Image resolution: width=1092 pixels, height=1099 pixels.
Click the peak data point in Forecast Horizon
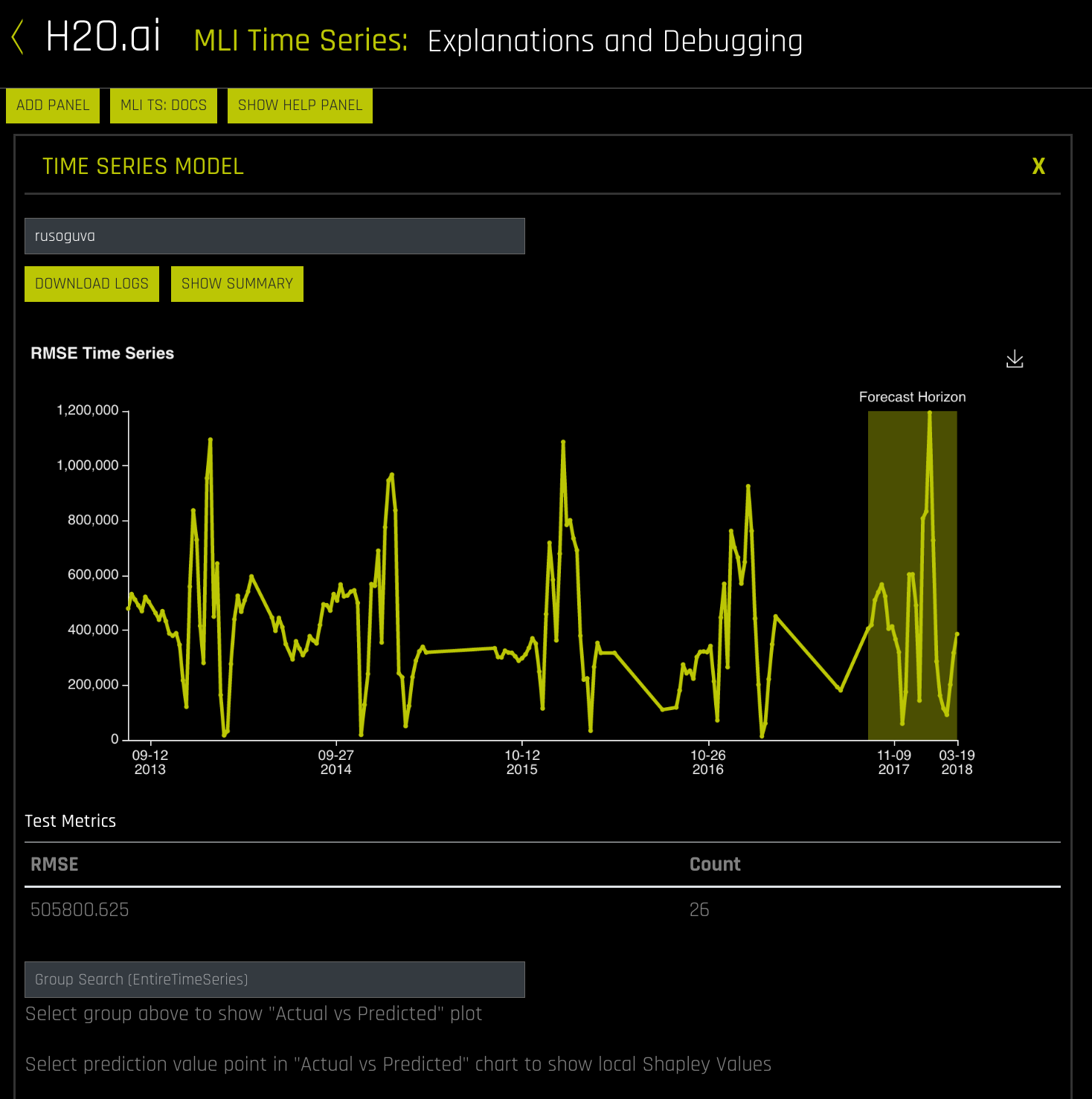tap(931, 413)
